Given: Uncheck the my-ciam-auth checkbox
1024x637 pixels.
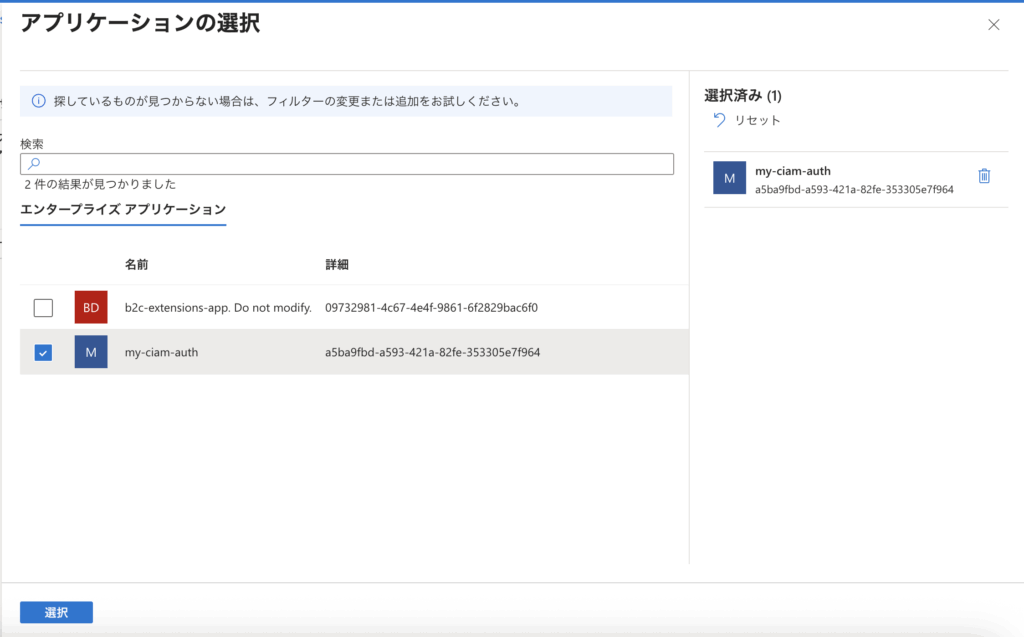Looking at the screenshot, I should pos(43,352).
